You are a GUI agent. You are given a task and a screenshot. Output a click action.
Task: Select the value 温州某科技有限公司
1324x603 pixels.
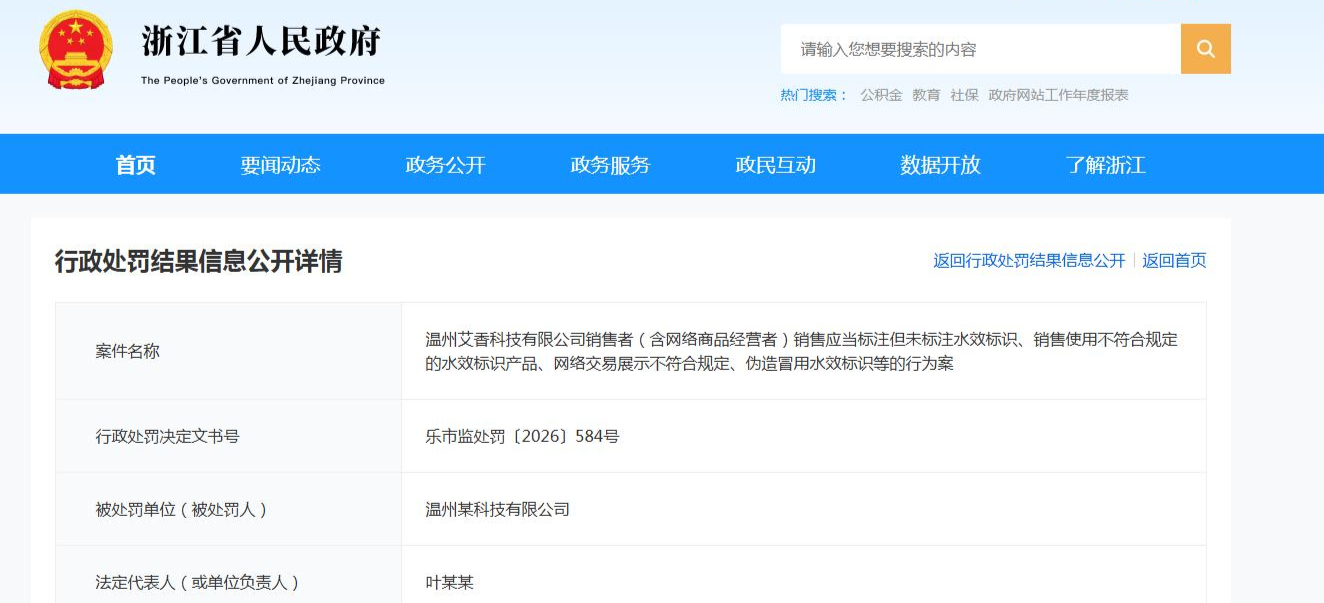[x=497, y=509]
